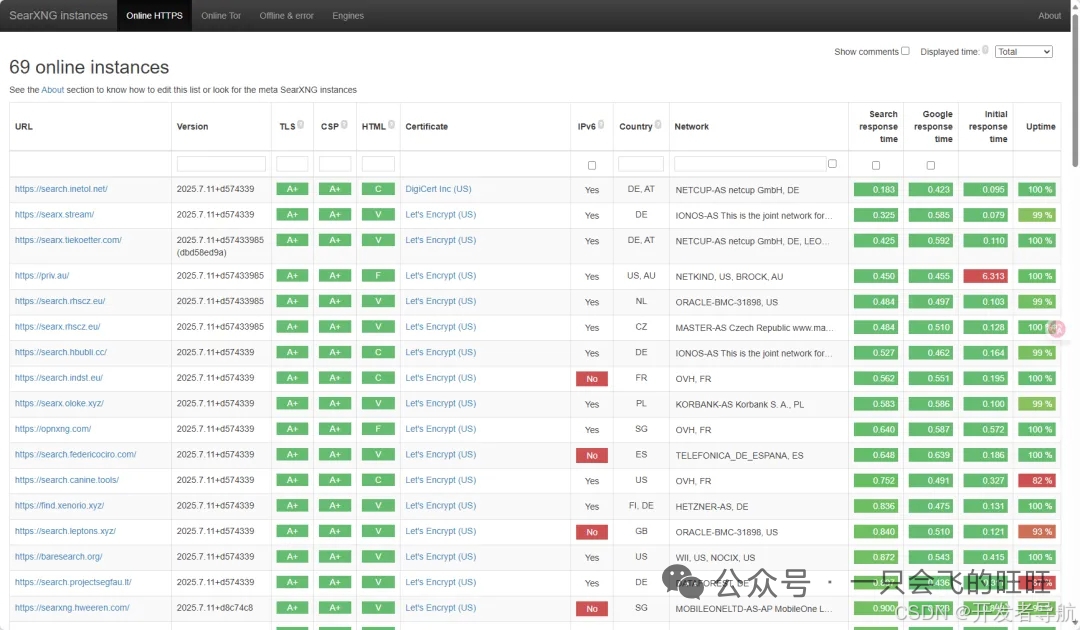Open Let's Encrypt certificate for searx.stream row
Screen dimensions: 1080x630
tap(440, 214)
